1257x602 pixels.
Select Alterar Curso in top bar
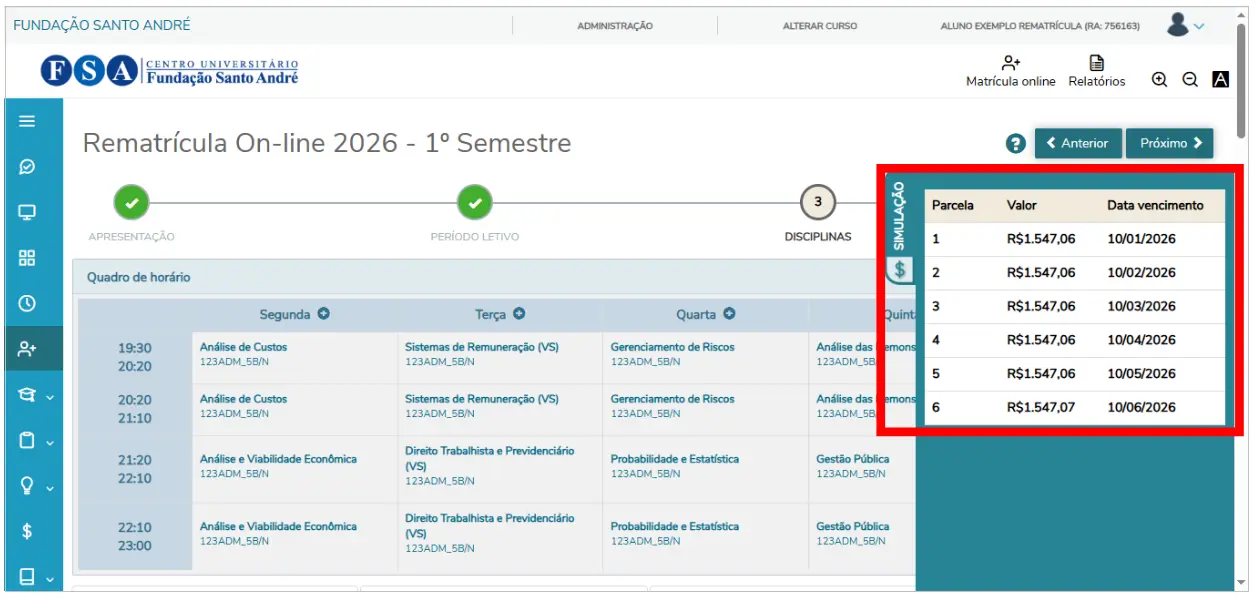819,26
